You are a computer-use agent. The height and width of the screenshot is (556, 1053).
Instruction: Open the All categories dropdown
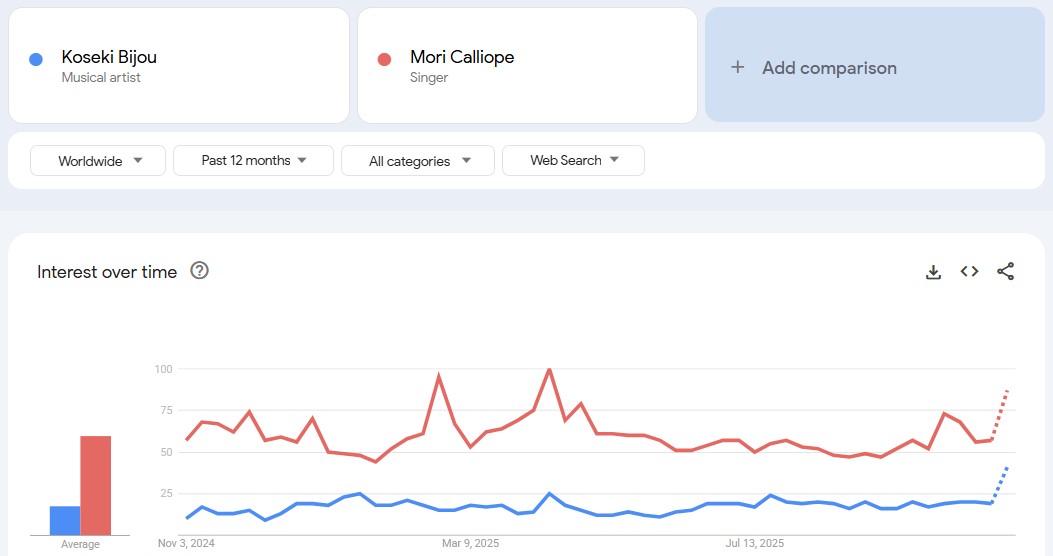coord(418,161)
